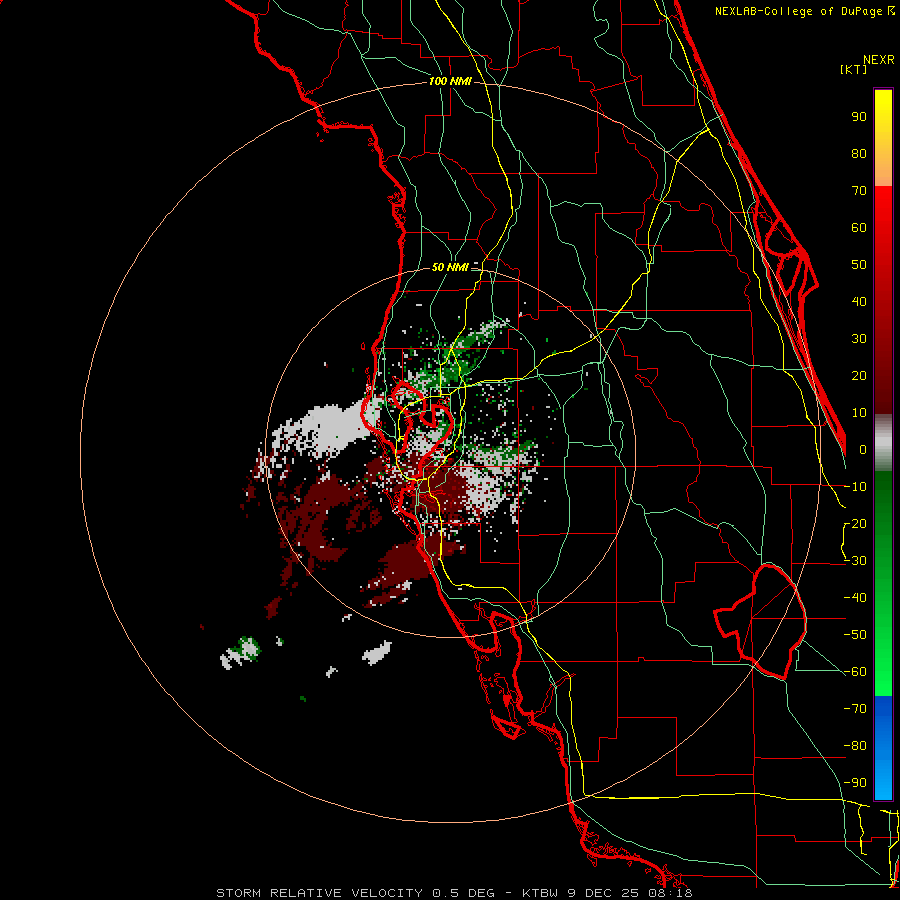This screenshot has height=900, width=900.
Task: Click the blue segment of the velocity color bar
Action: click(883, 748)
